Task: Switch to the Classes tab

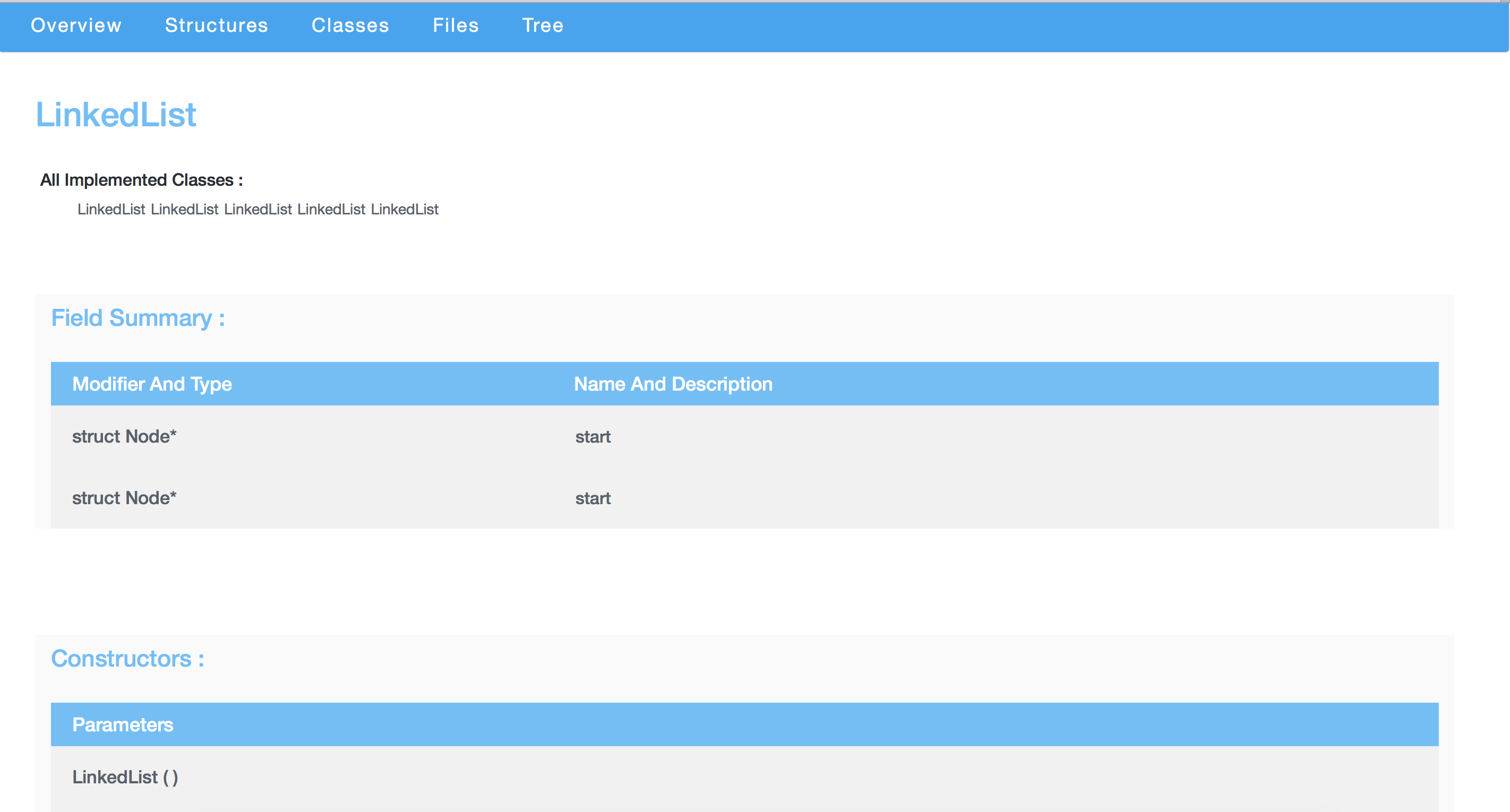Action: (x=350, y=25)
